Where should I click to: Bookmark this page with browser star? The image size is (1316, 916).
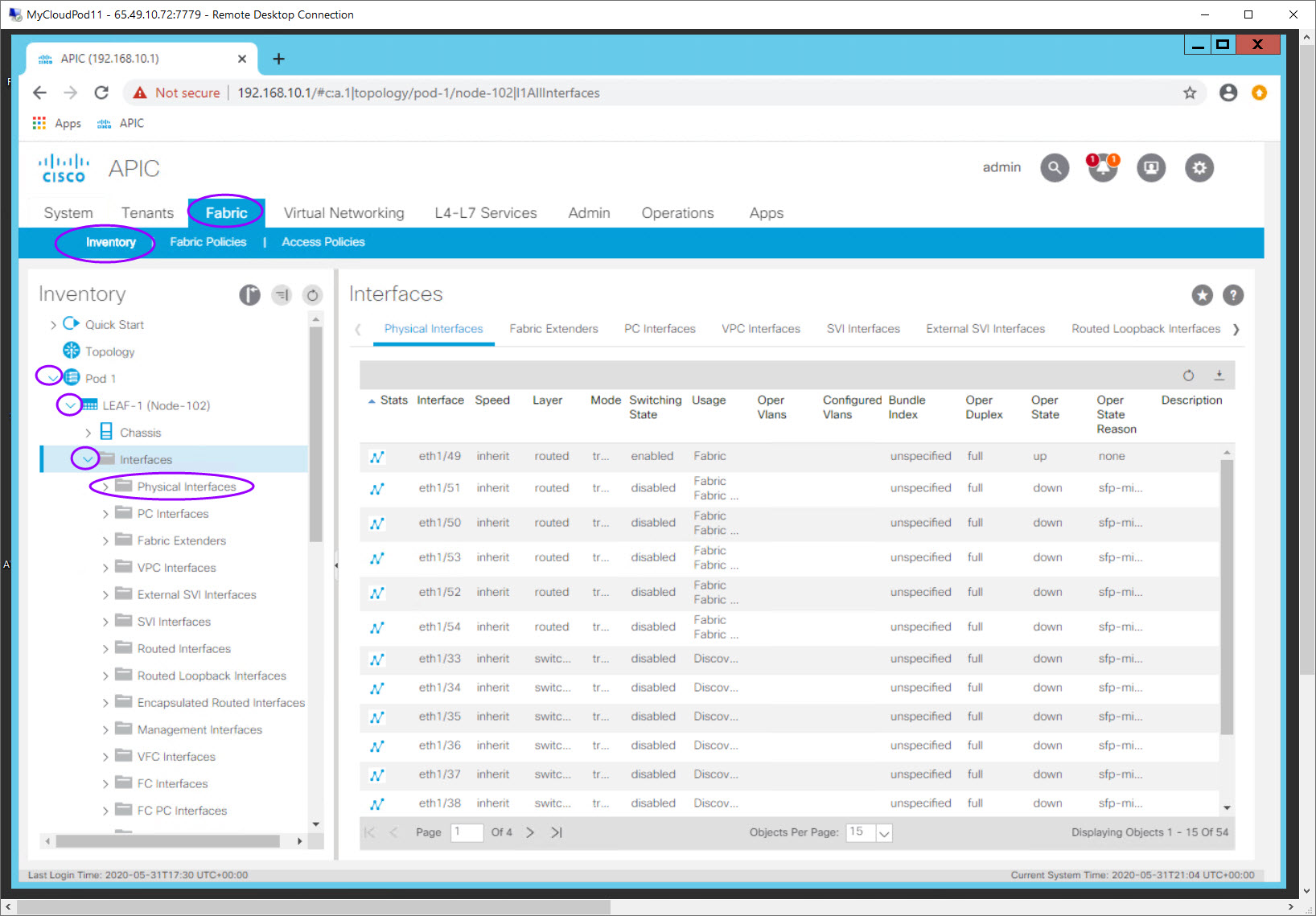point(1190,93)
